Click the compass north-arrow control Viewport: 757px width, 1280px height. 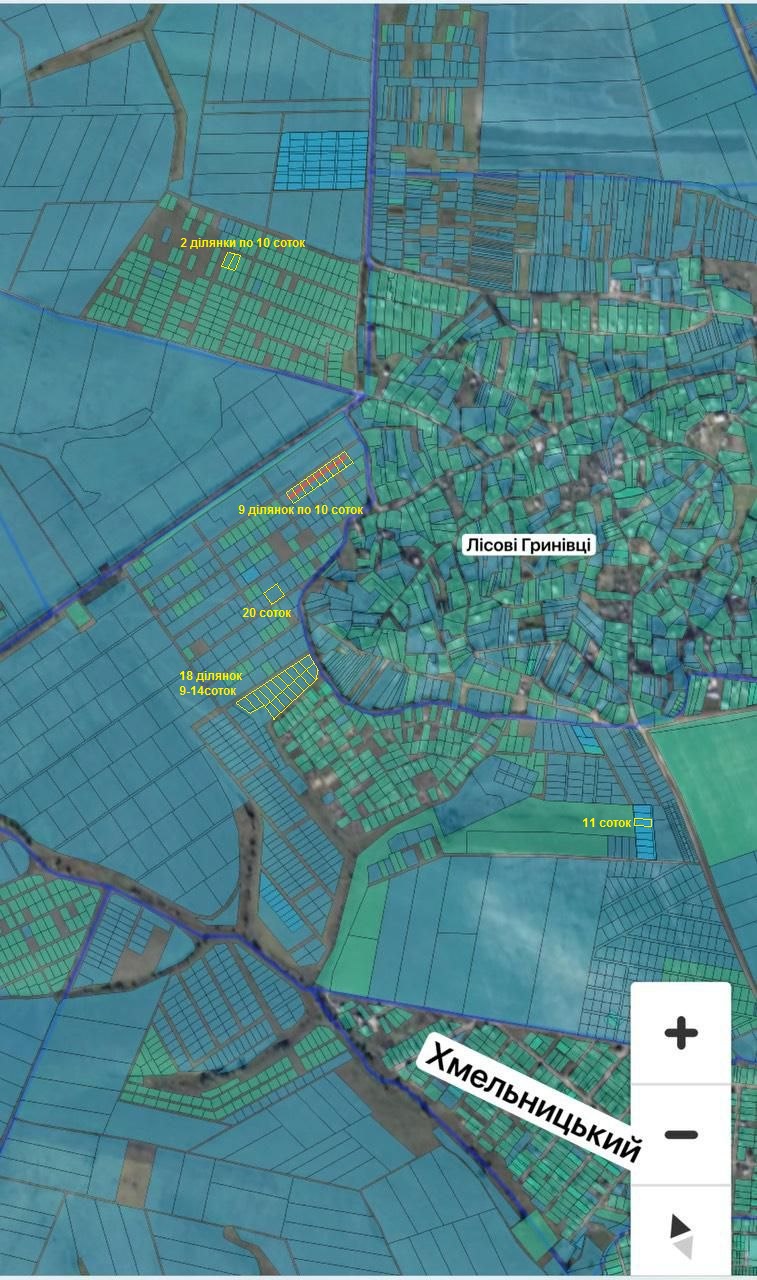pos(681,1236)
